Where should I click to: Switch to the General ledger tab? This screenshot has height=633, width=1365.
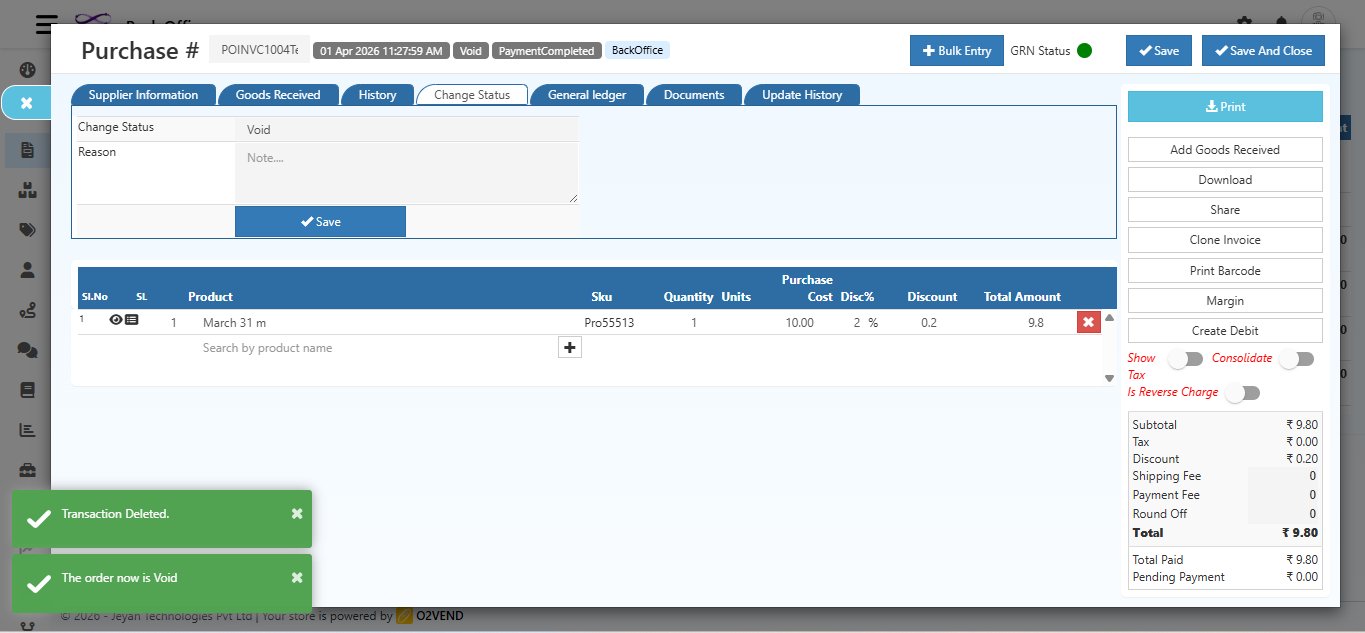click(587, 95)
